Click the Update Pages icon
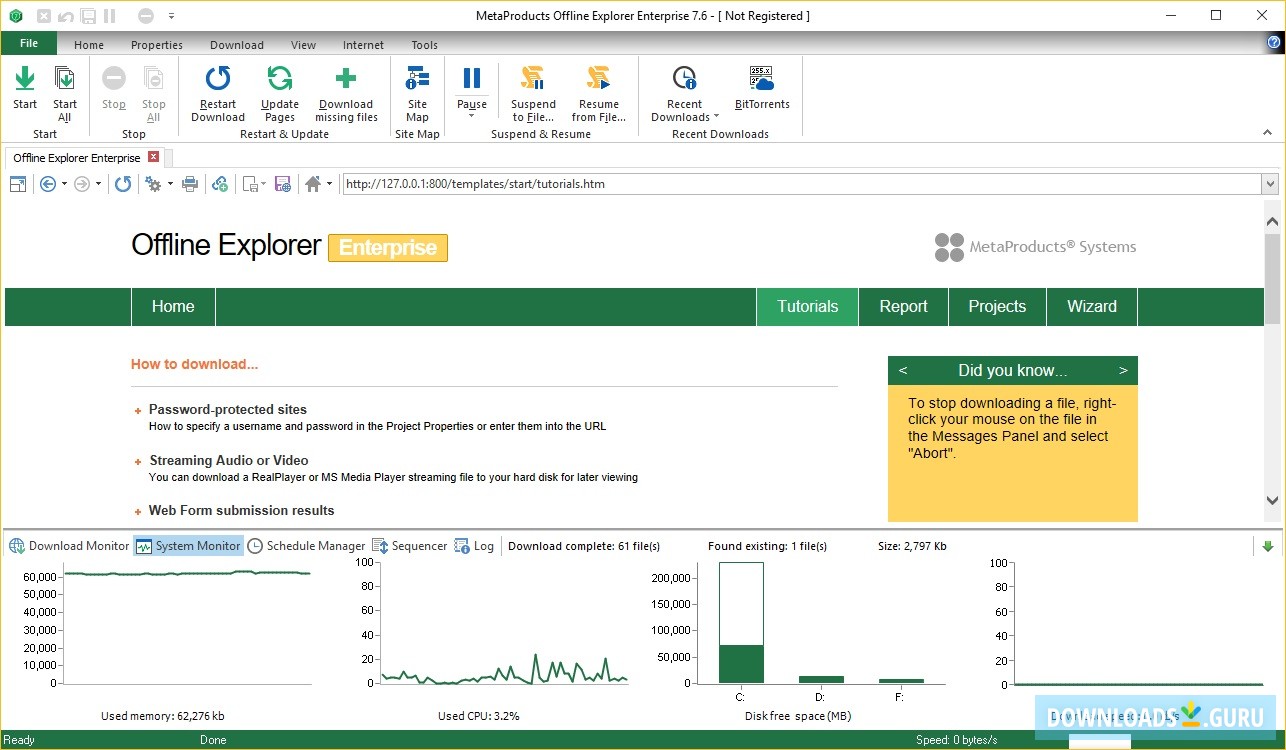 pos(280,79)
